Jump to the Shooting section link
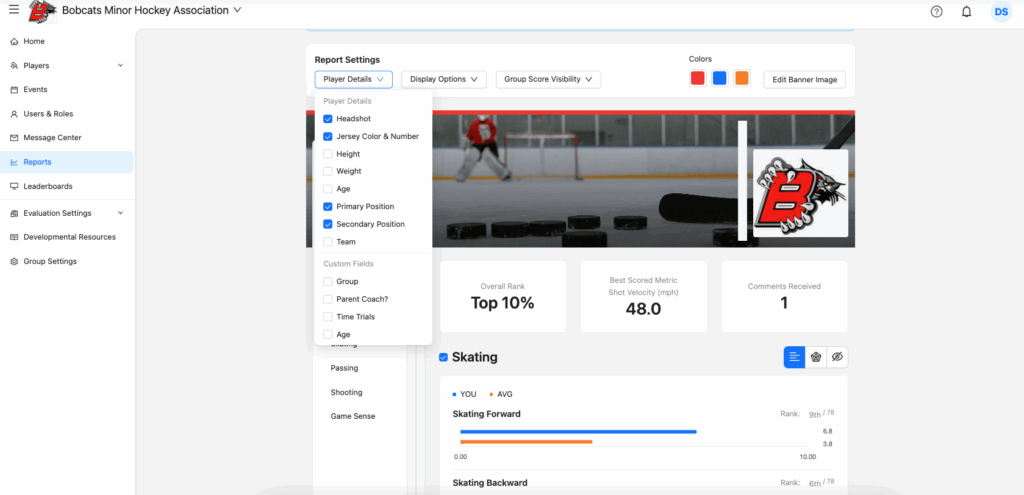 coord(347,392)
